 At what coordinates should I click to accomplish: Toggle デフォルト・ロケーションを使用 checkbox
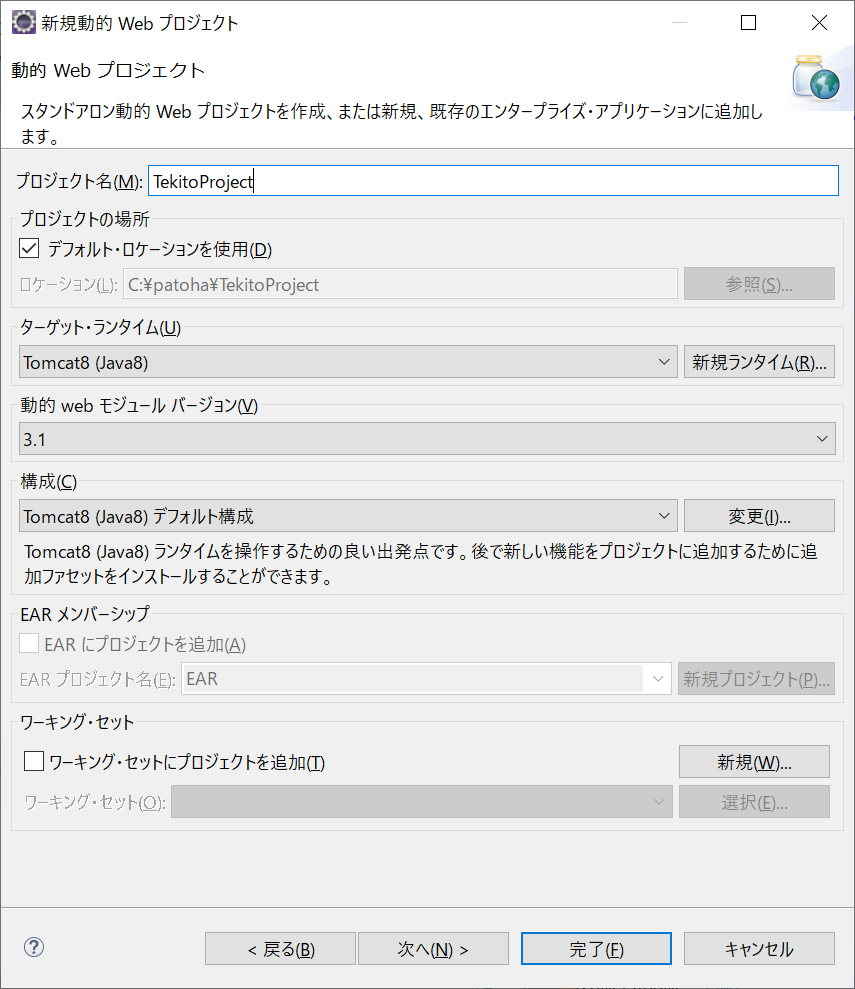click(x=29, y=249)
